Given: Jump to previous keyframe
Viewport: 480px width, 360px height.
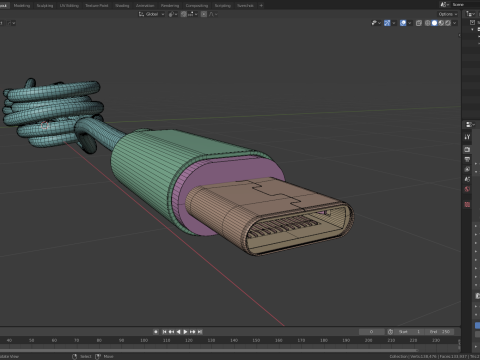Looking at the screenshot, I should (x=171, y=332).
